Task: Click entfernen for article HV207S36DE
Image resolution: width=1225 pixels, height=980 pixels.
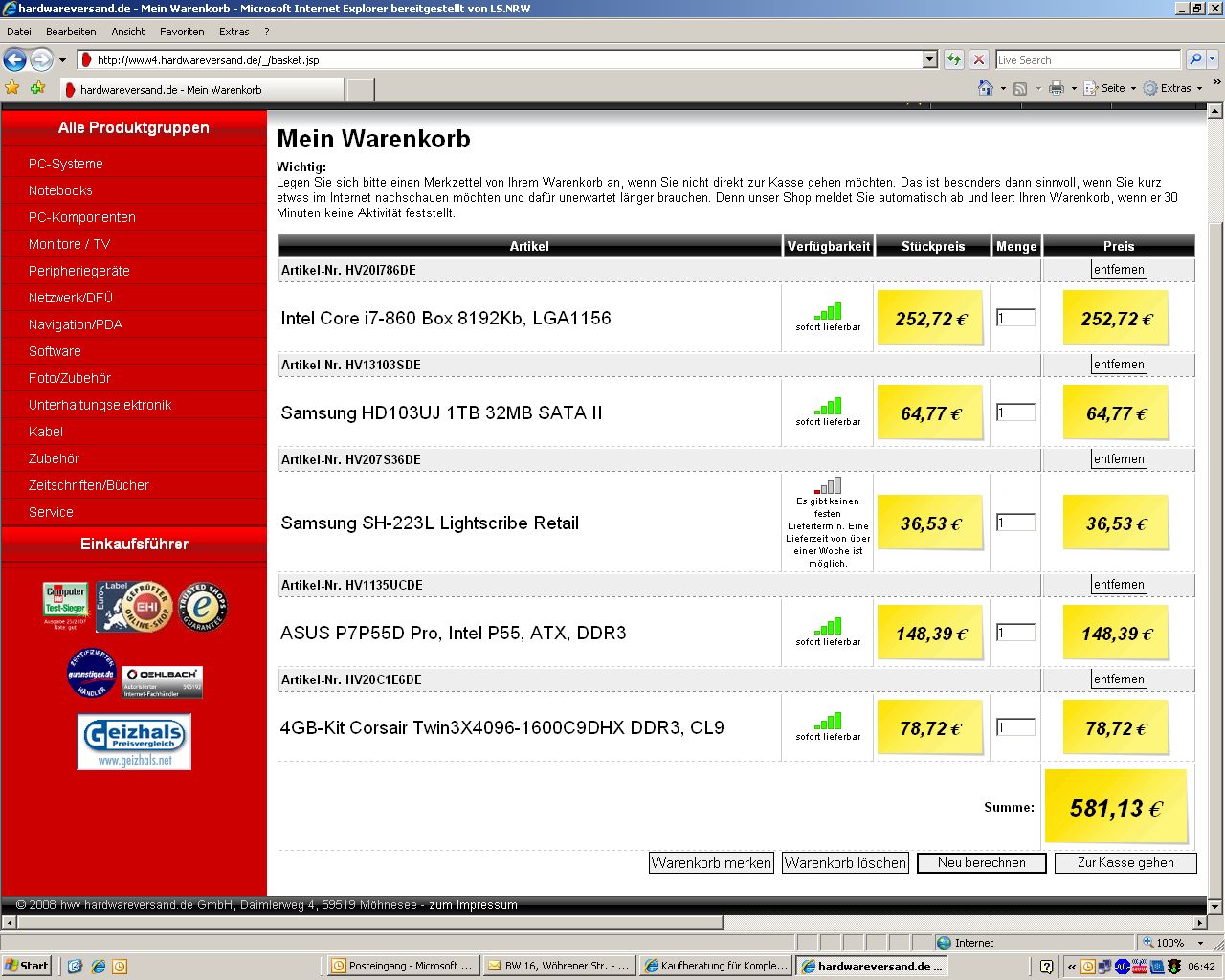Action: pos(1119,459)
